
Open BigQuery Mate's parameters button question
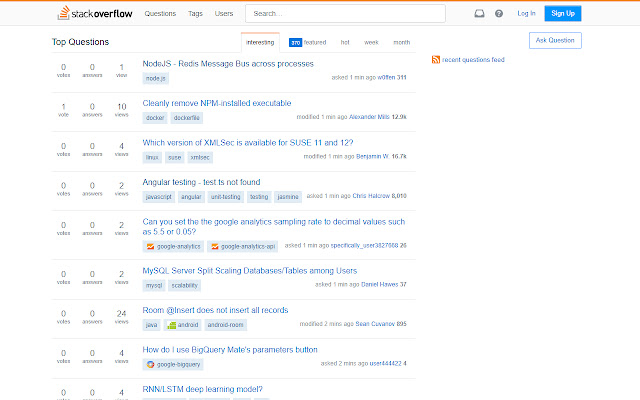230,350
